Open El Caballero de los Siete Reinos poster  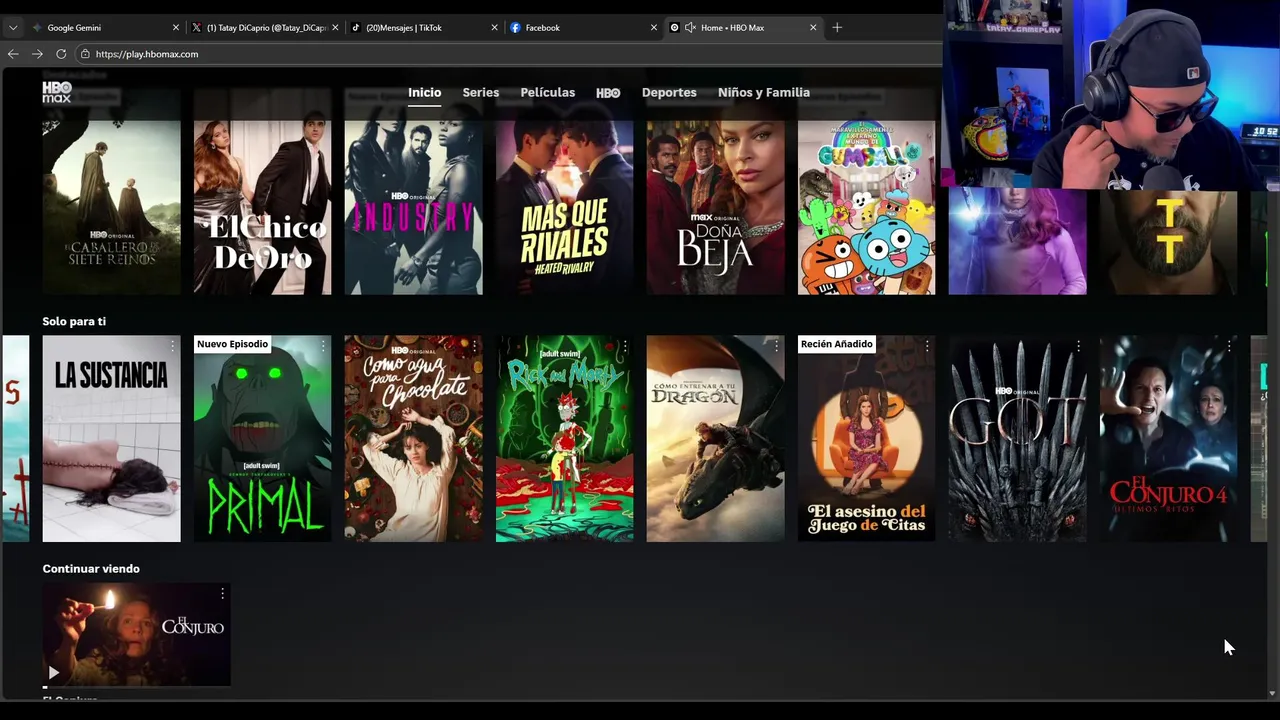tap(112, 191)
